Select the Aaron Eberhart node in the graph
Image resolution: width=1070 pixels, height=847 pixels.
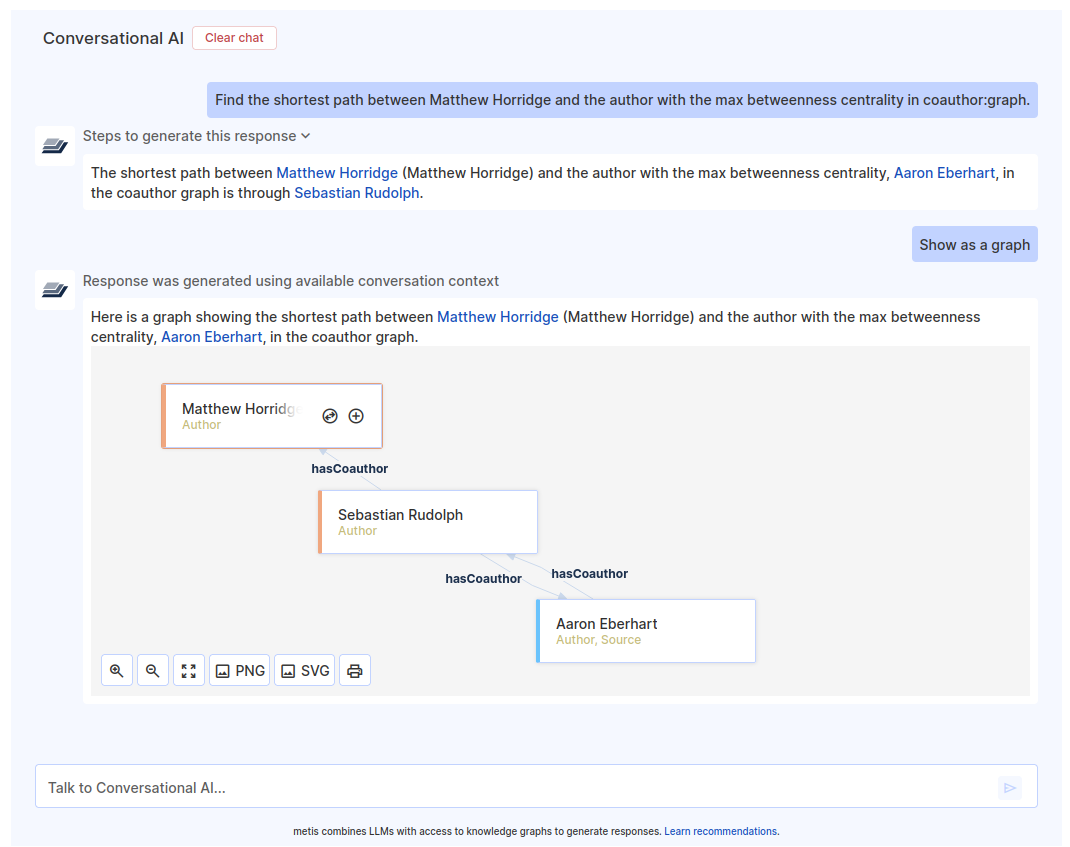click(x=646, y=630)
